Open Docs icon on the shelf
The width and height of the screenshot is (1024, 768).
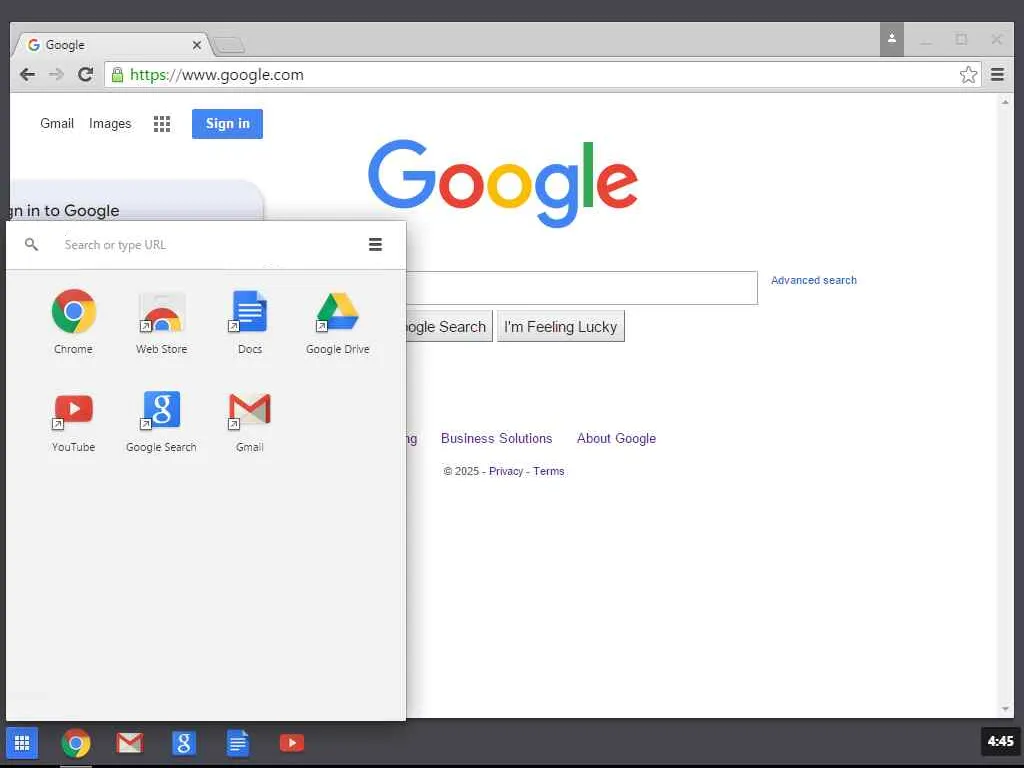pyautogui.click(x=238, y=743)
